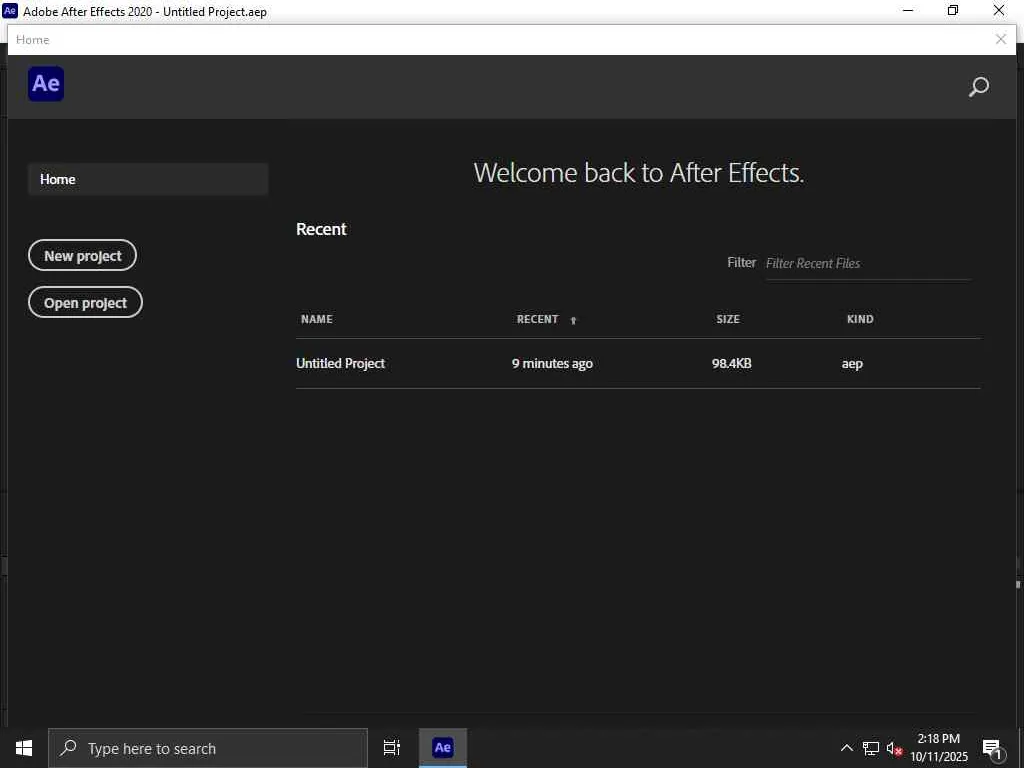This screenshot has height=768, width=1024.
Task: Click the 98.4KB size value
Action: click(x=731, y=364)
